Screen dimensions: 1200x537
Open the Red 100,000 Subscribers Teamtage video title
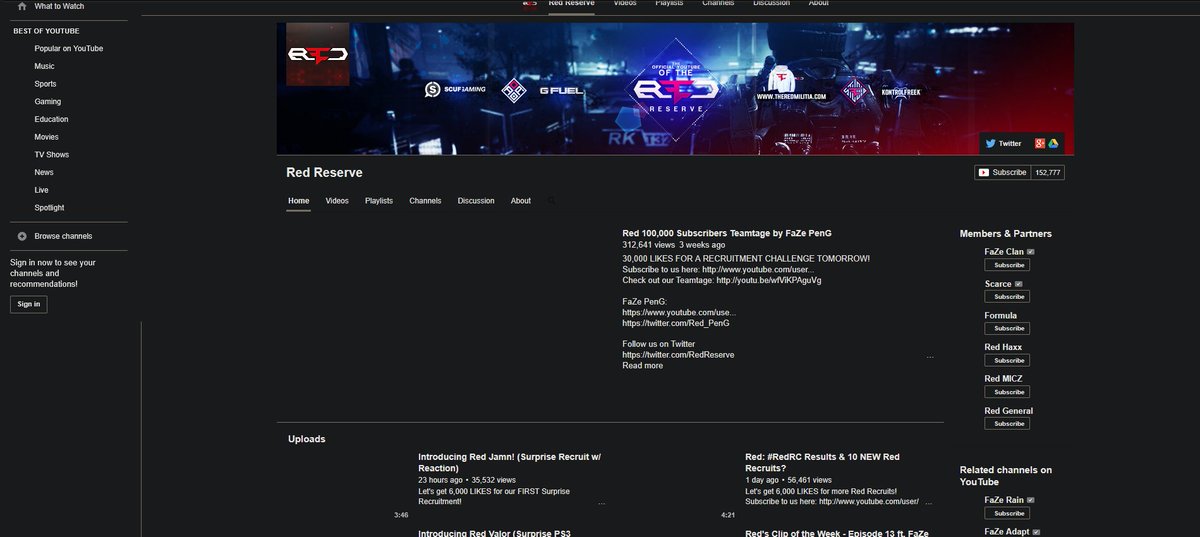(x=726, y=233)
